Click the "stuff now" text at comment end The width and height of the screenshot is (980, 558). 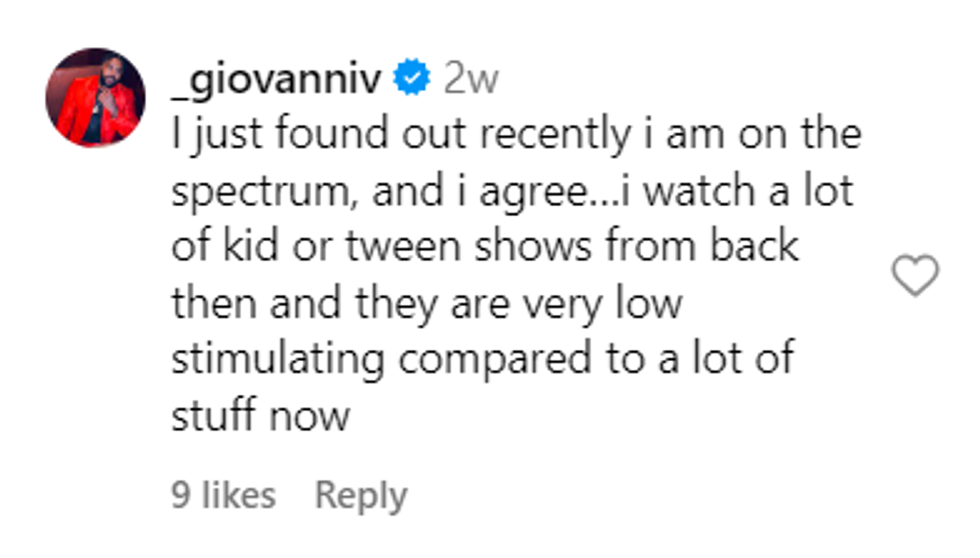[260, 415]
